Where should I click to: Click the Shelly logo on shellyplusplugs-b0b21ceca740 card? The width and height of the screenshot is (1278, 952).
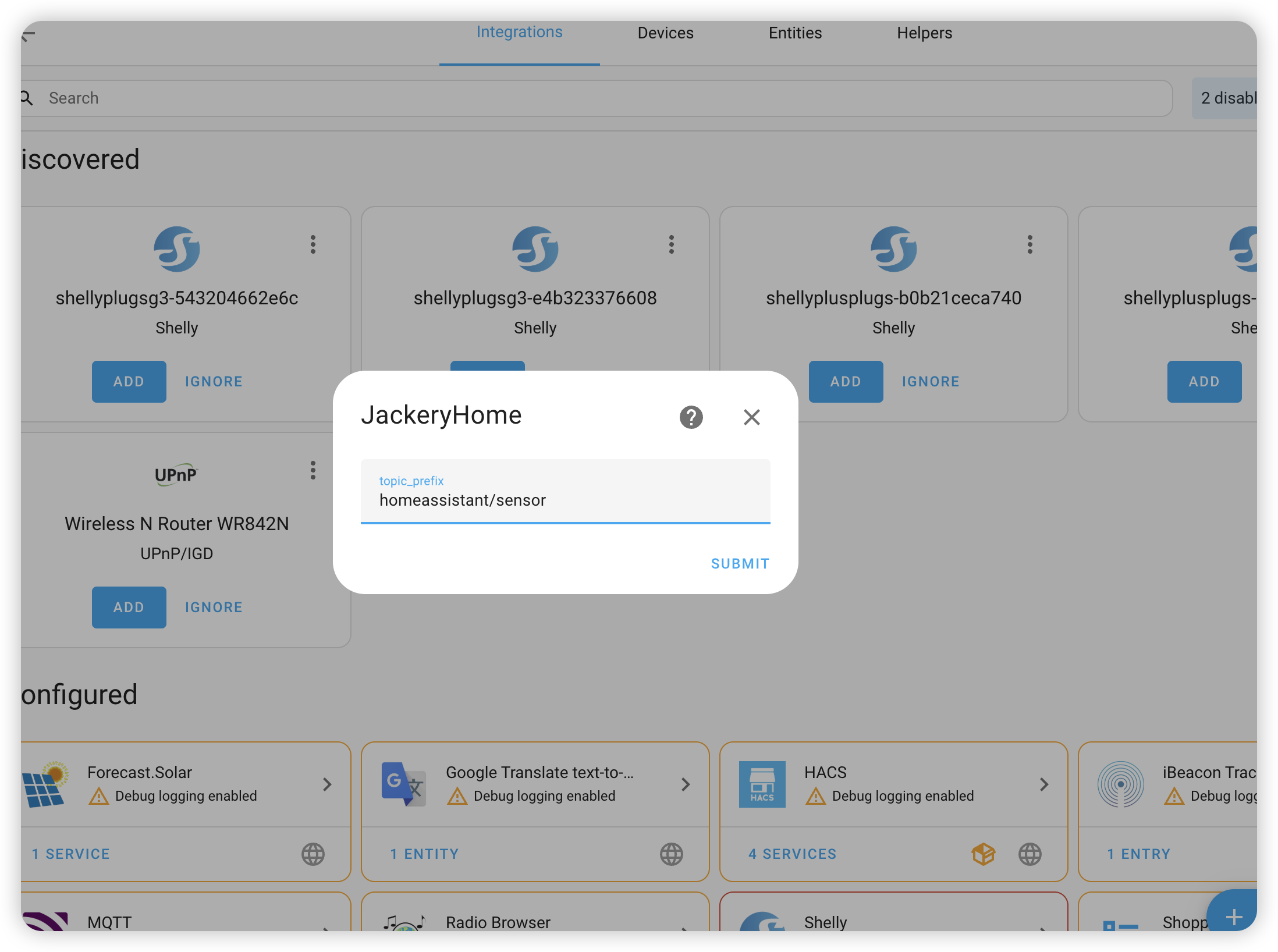tap(894, 249)
